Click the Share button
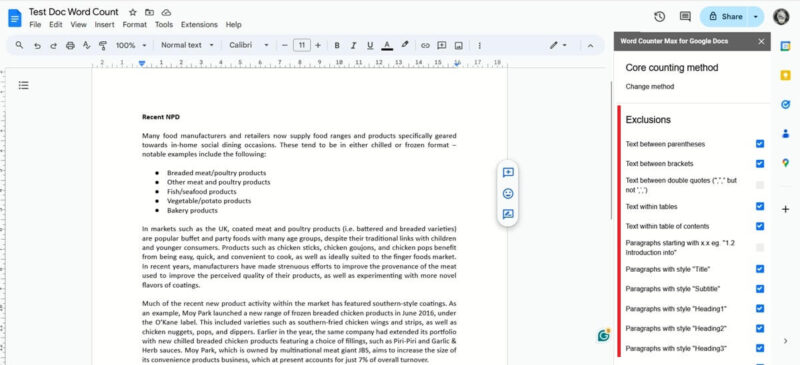This screenshot has width=800, height=365. pyautogui.click(x=724, y=17)
